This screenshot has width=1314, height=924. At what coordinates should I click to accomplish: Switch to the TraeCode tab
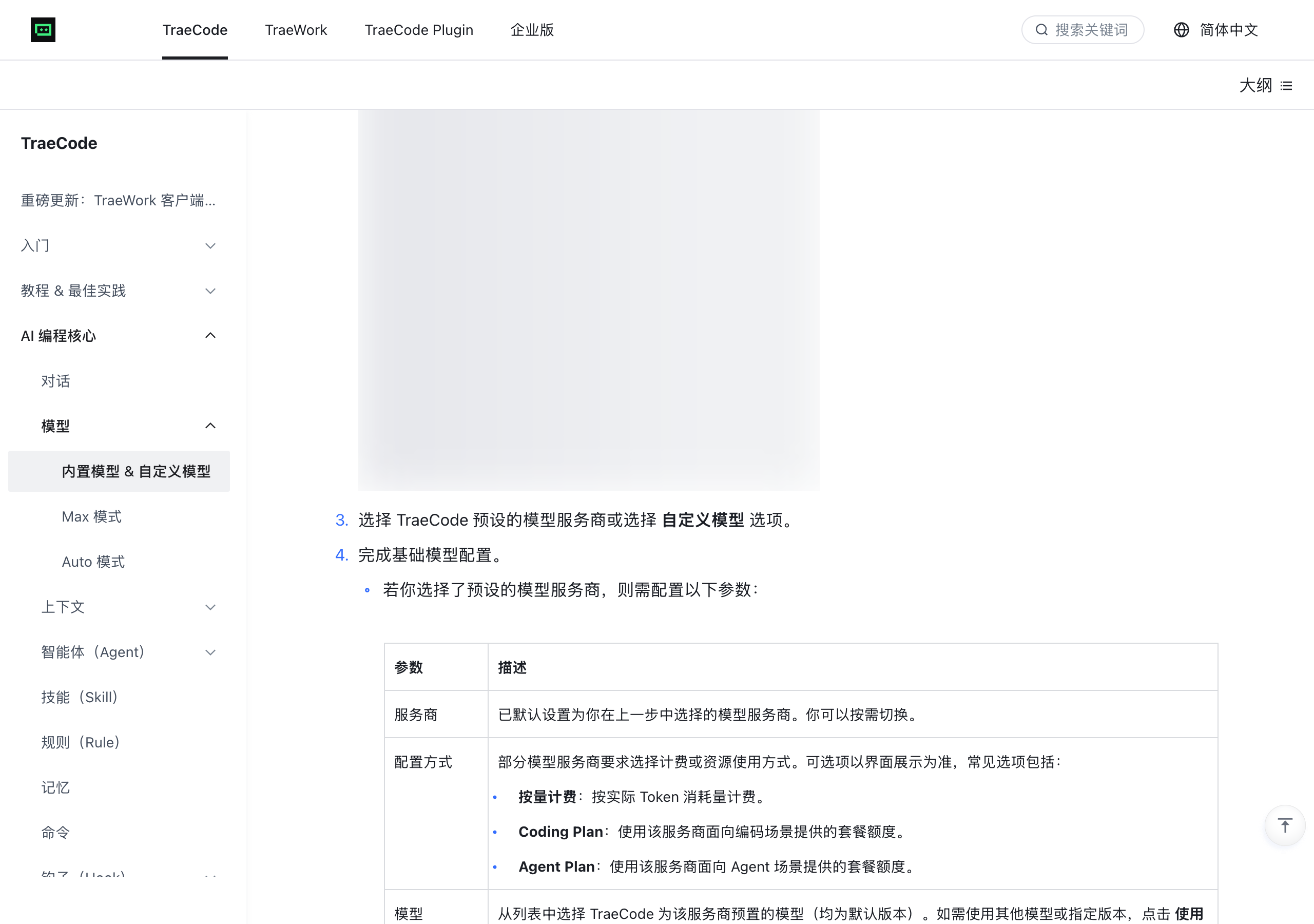click(195, 30)
